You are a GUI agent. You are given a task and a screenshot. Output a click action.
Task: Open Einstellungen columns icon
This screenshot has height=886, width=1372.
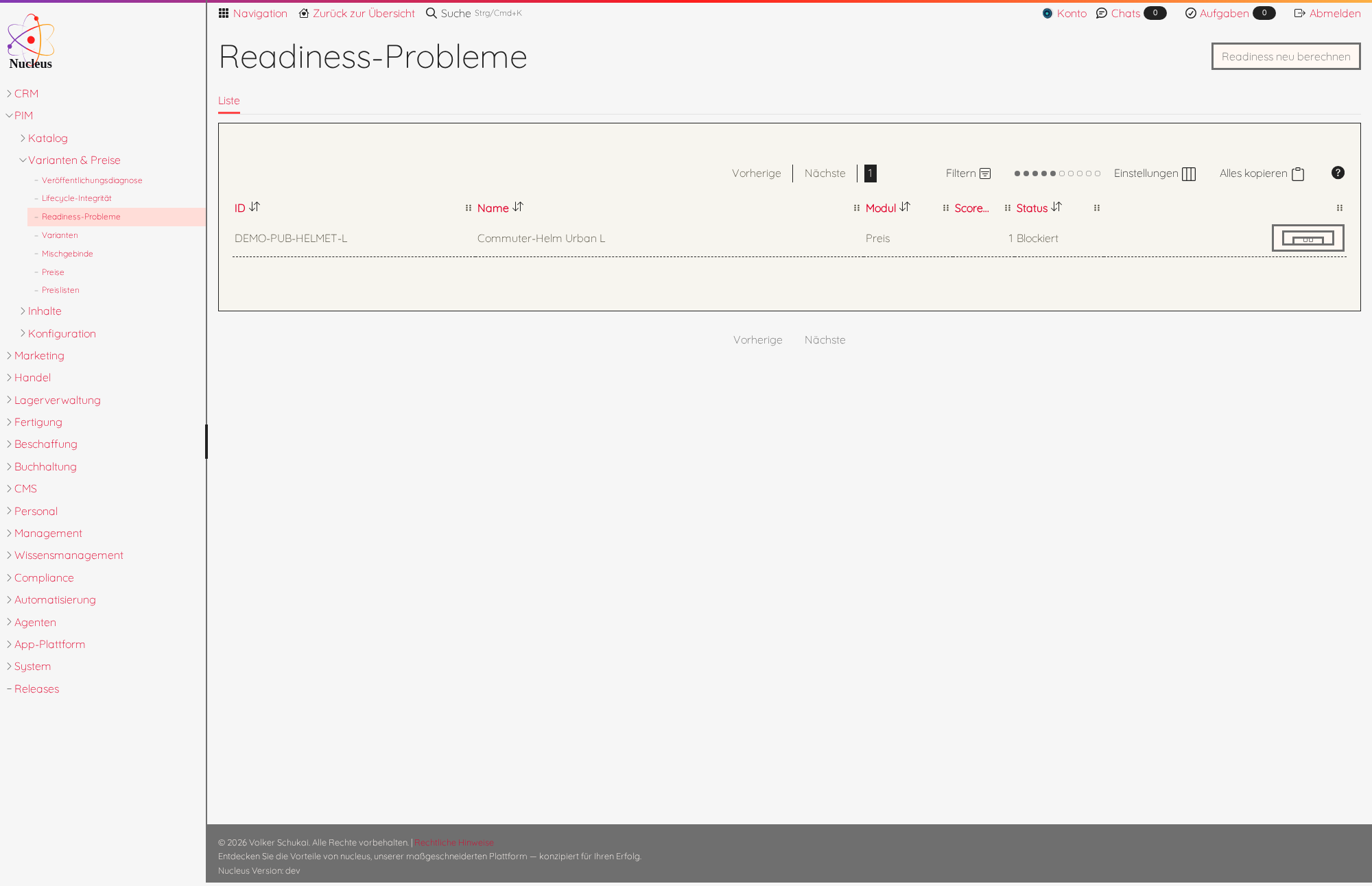click(1189, 173)
